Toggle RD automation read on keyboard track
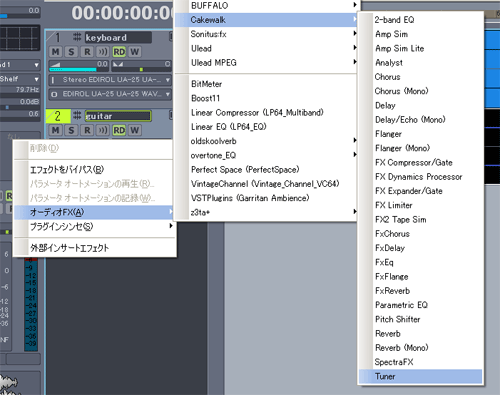The image size is (500, 395). (x=119, y=52)
